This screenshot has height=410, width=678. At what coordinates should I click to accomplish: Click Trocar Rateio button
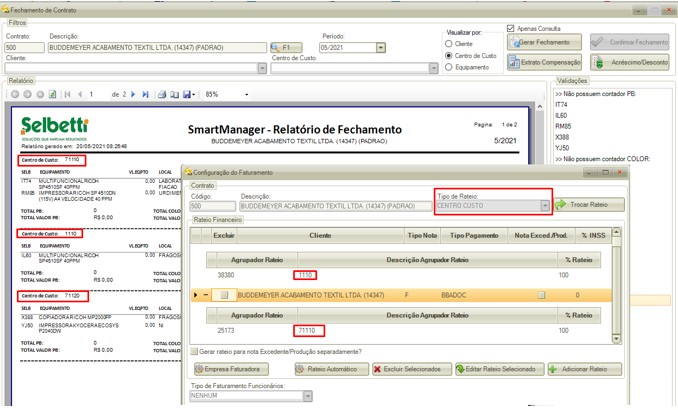point(589,205)
